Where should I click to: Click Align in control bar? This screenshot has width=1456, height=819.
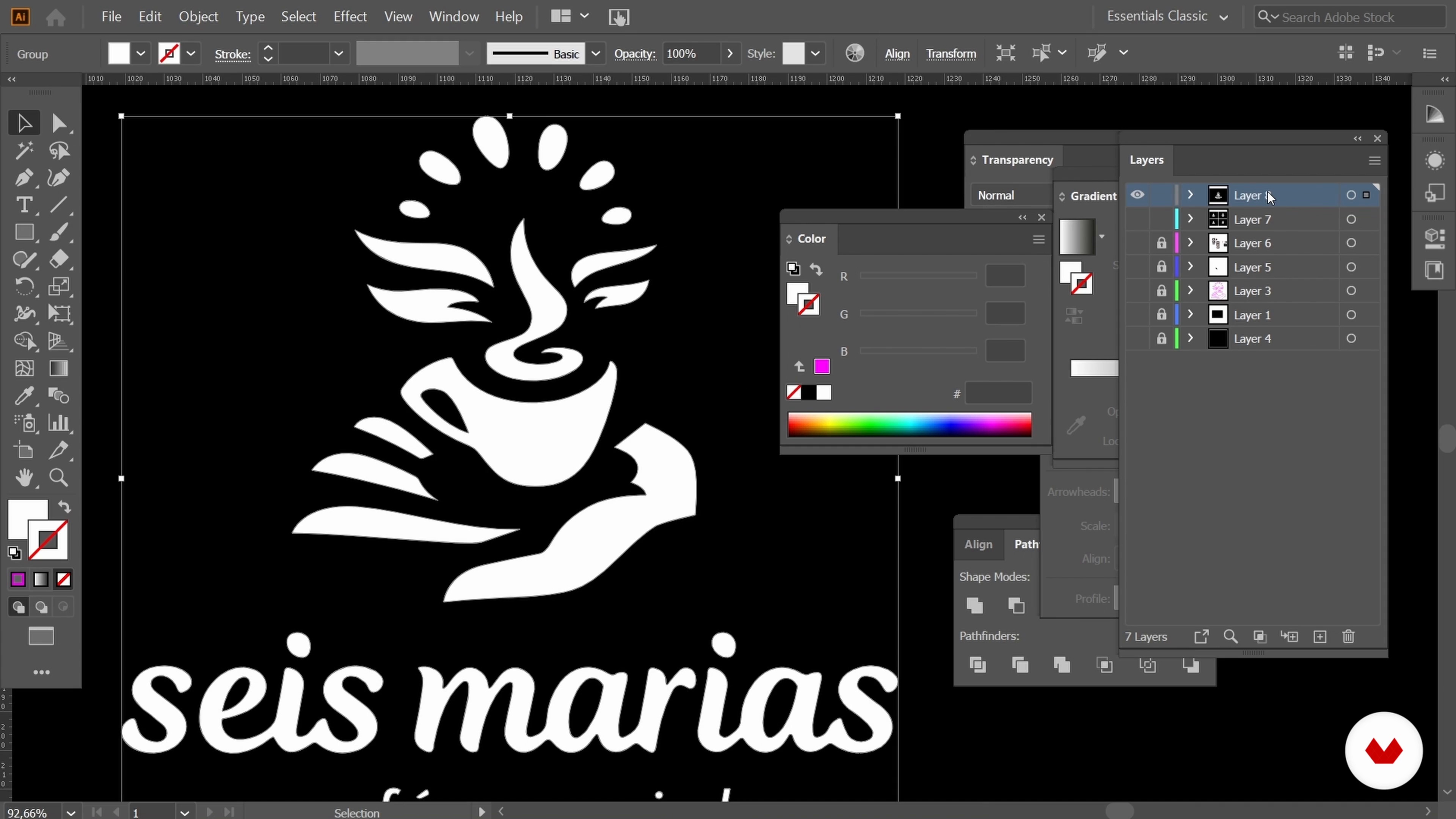[x=897, y=54]
